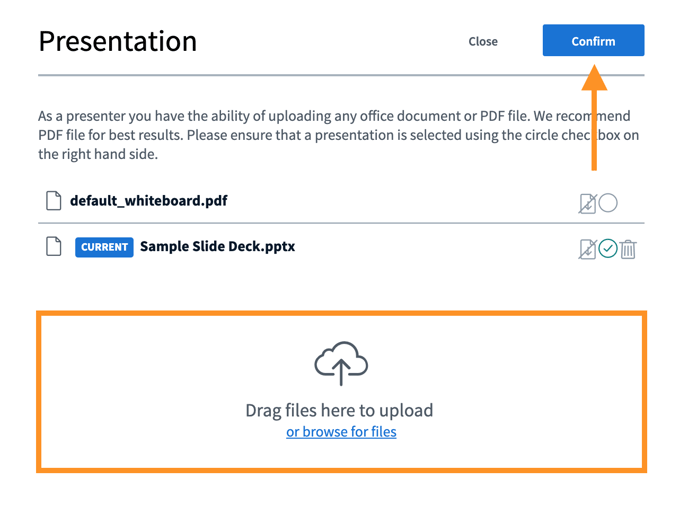Click the presenter instructions paragraph
This screenshot has height=515, width=688.
300,135
